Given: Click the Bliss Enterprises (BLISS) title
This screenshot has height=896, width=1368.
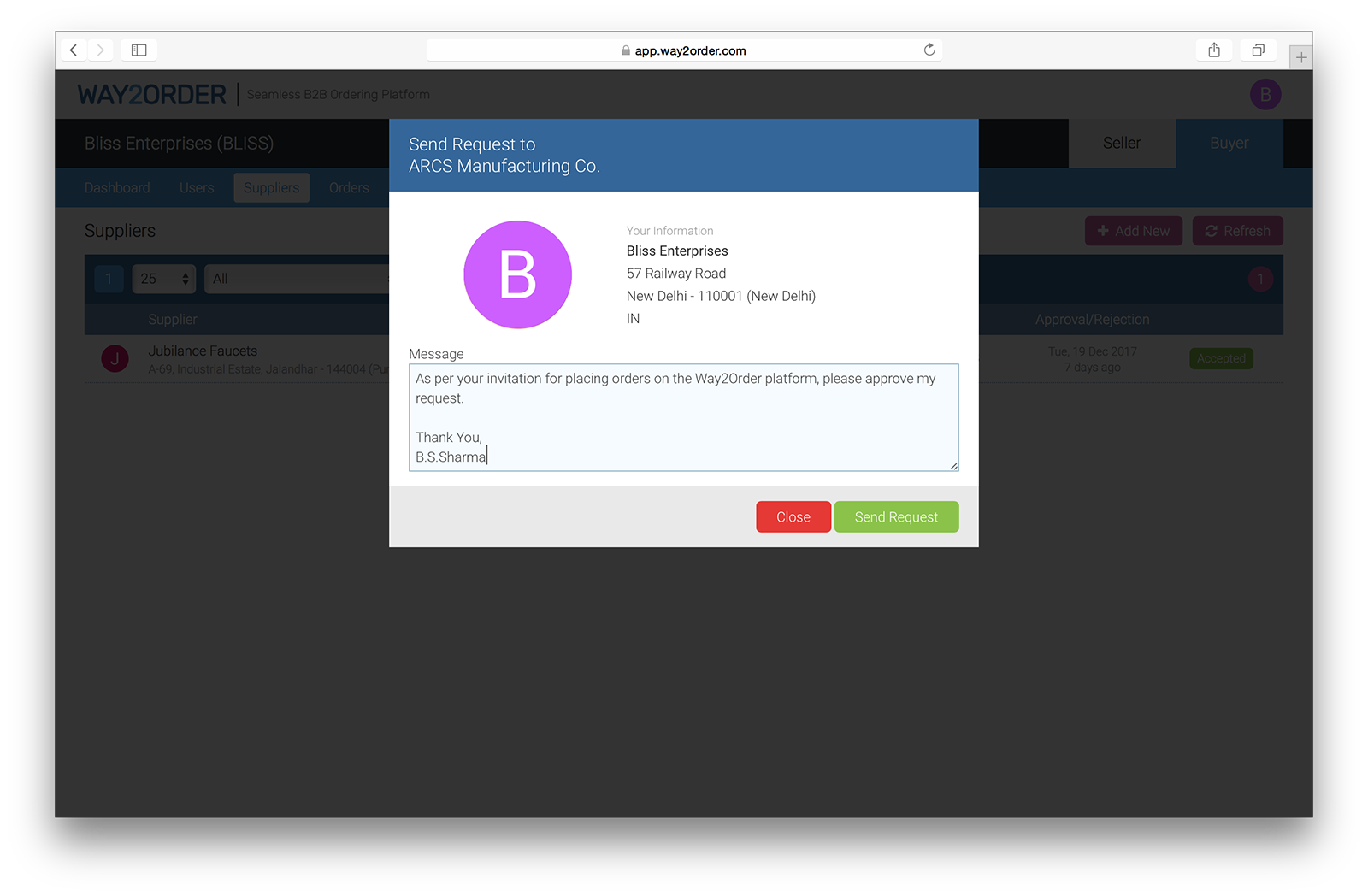Looking at the screenshot, I should click(x=179, y=144).
